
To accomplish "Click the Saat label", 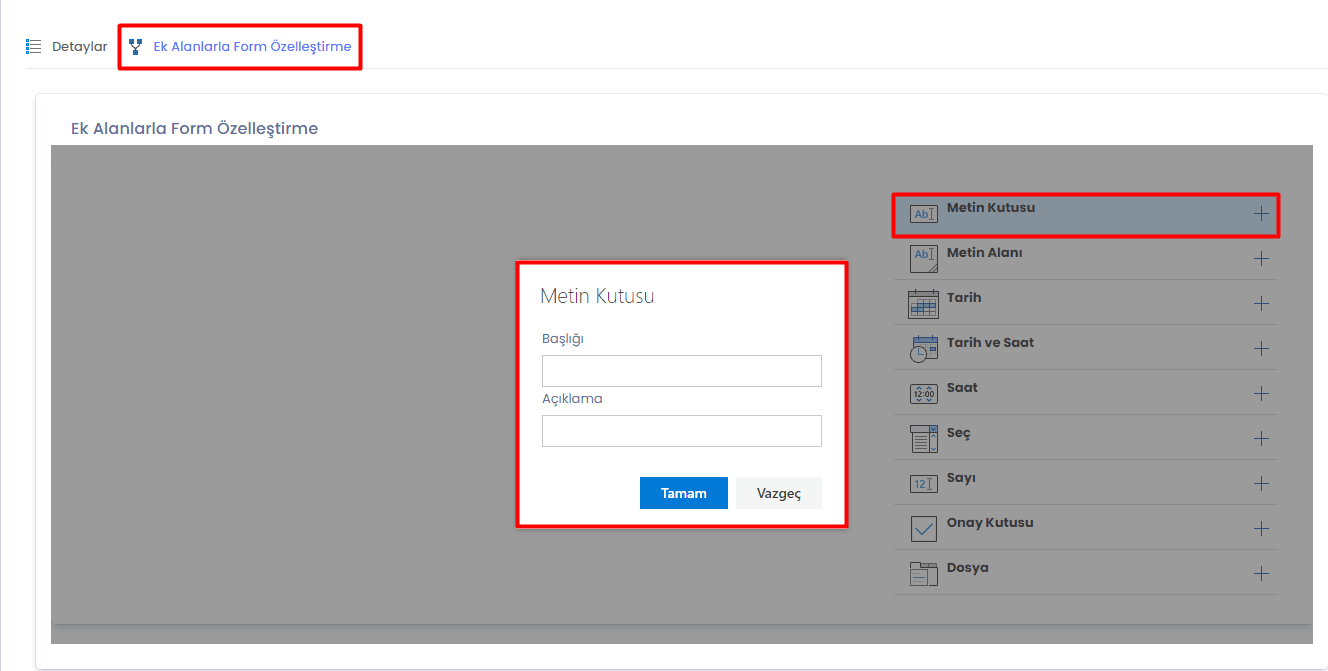I will pyautogui.click(x=962, y=388).
